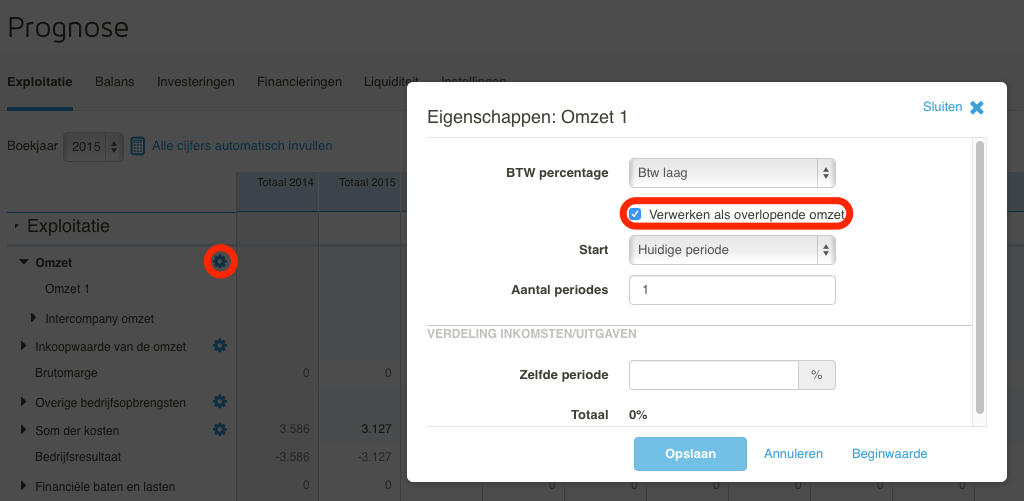
Task: Switch to the Exploitatie tab
Action: (x=40, y=82)
